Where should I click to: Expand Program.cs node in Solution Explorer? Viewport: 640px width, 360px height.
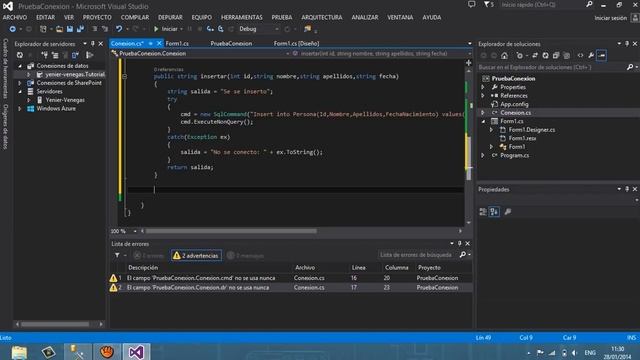point(483,156)
